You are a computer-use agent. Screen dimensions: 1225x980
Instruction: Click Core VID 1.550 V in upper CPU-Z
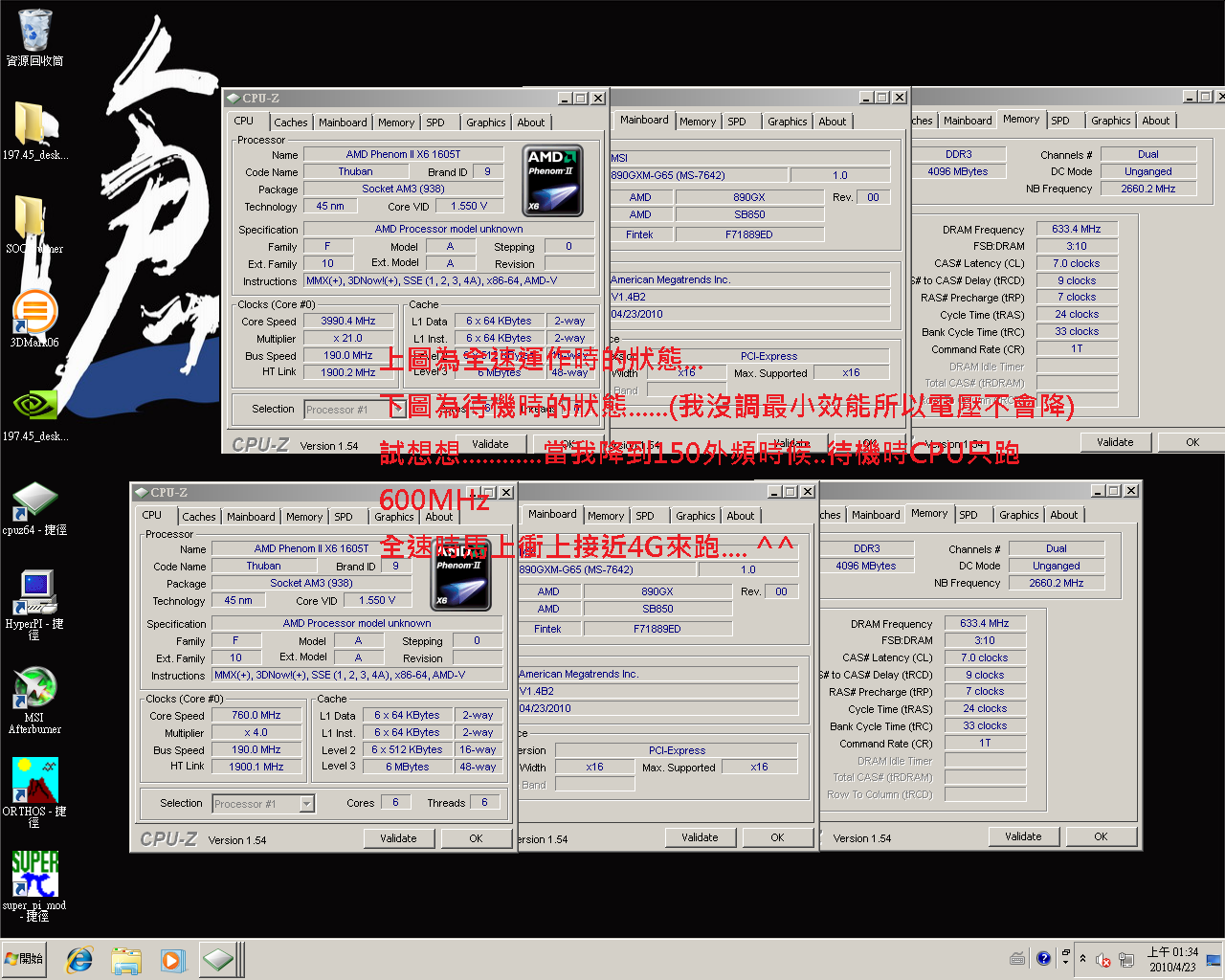point(470,207)
